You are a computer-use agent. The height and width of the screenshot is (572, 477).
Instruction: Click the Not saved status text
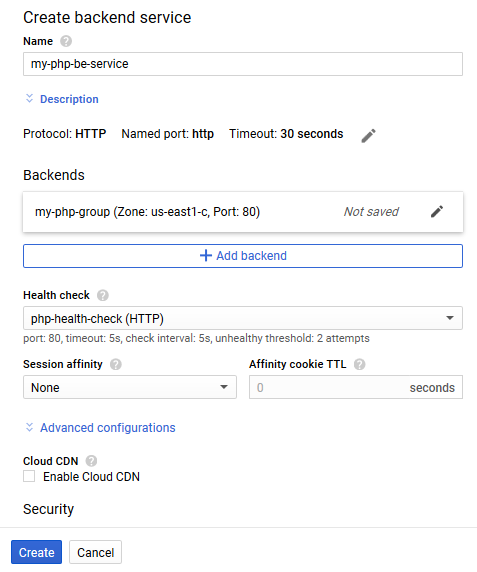(x=371, y=212)
